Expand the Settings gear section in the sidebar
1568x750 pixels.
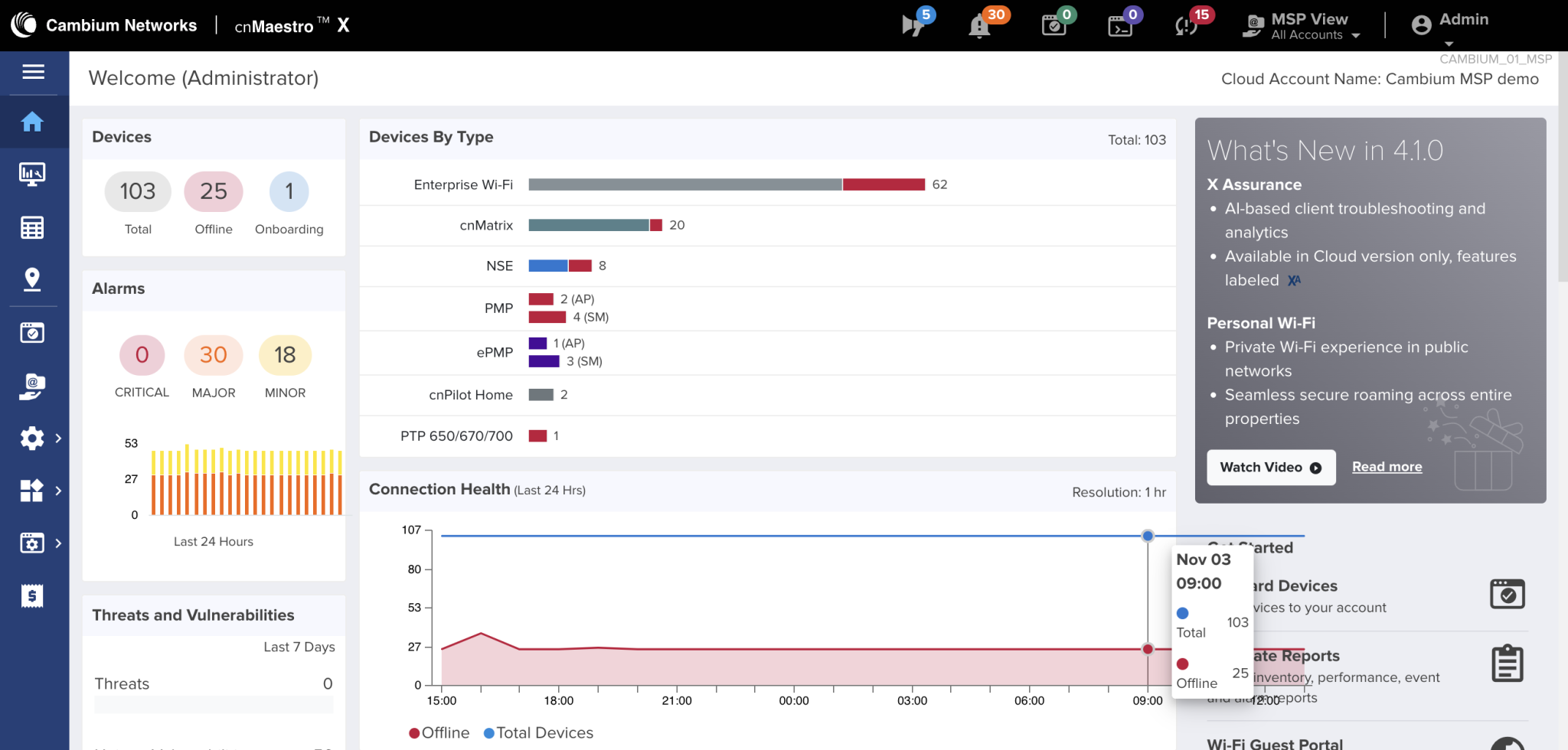click(33, 438)
